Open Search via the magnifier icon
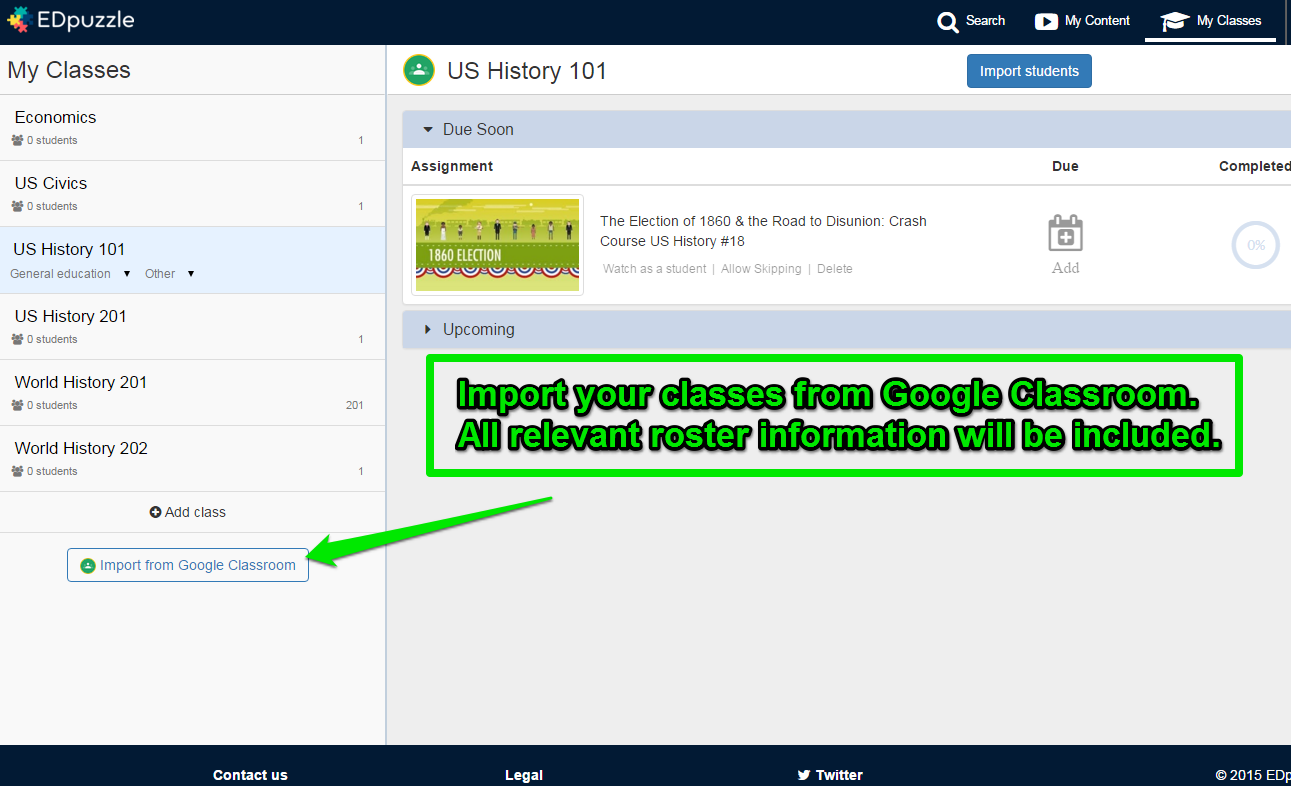1291x786 pixels. point(948,22)
